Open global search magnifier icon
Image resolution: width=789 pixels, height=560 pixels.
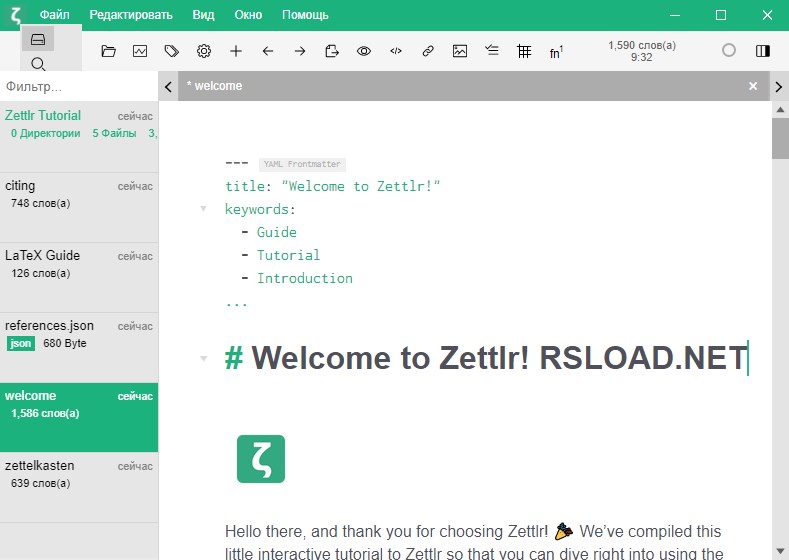pos(38,64)
